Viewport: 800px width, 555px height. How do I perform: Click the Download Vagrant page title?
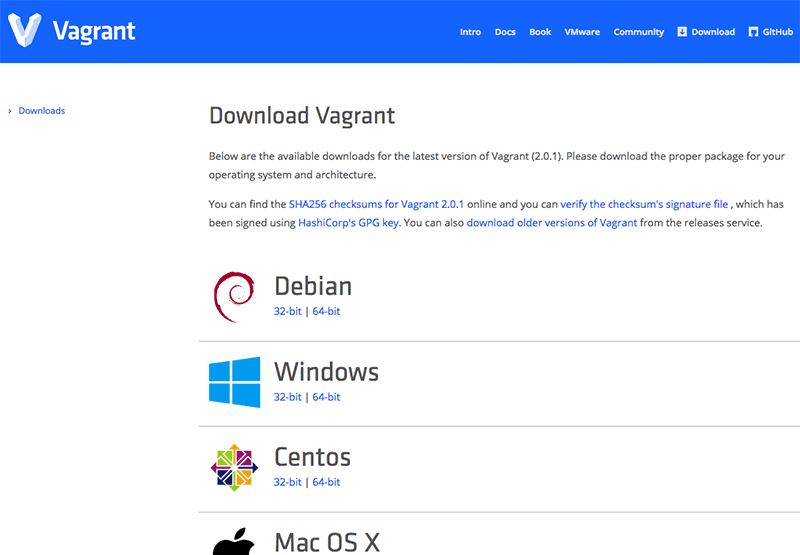302,116
